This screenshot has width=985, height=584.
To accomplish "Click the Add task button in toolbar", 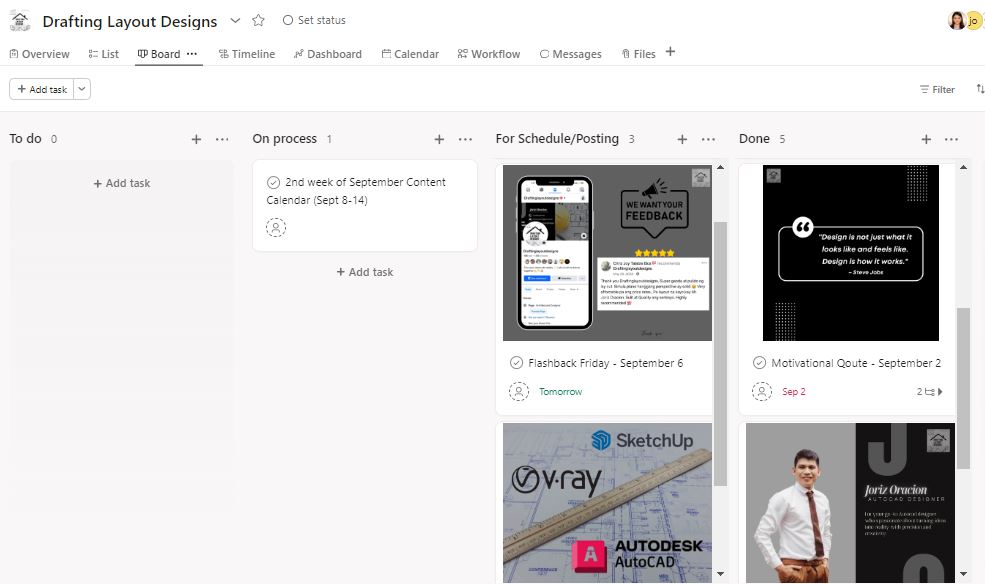I will [x=41, y=89].
